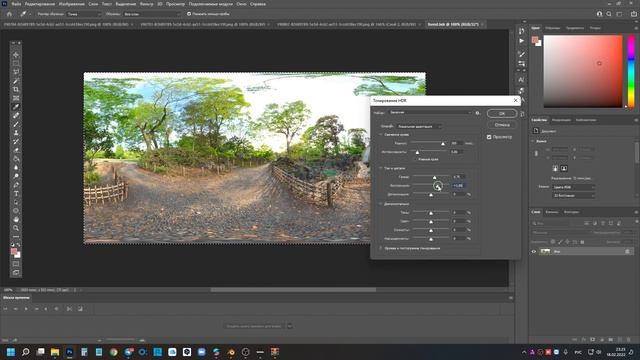Collapse the Свечение краев section
The image size is (640, 360).
381,134
